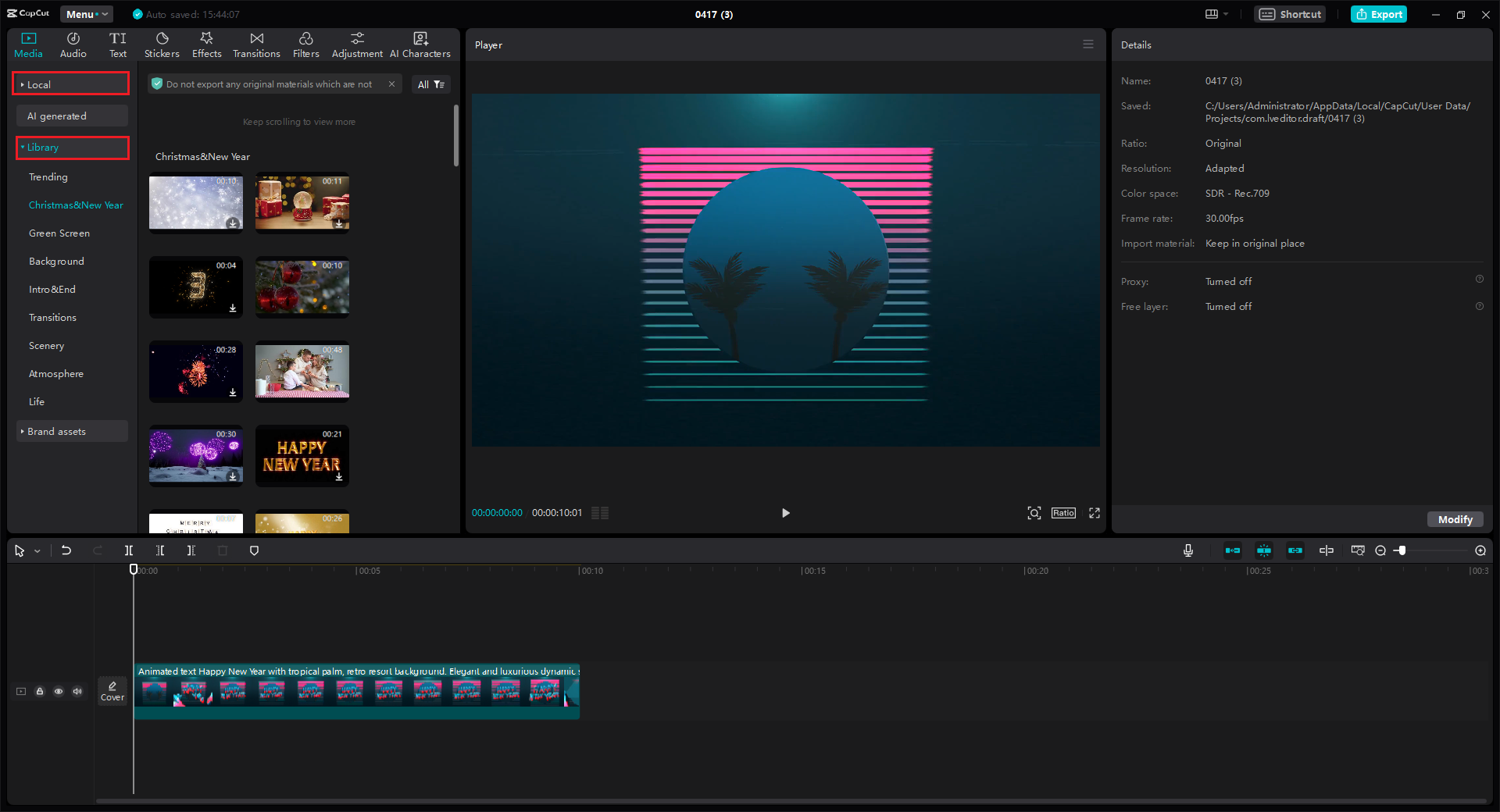Expand the Brand assets section

pos(56,431)
